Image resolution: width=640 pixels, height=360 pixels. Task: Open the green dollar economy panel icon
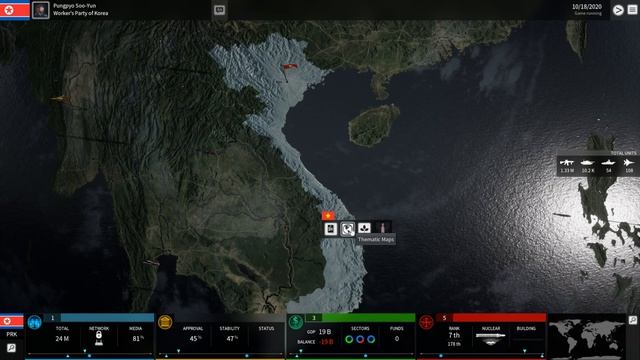pos(296,322)
